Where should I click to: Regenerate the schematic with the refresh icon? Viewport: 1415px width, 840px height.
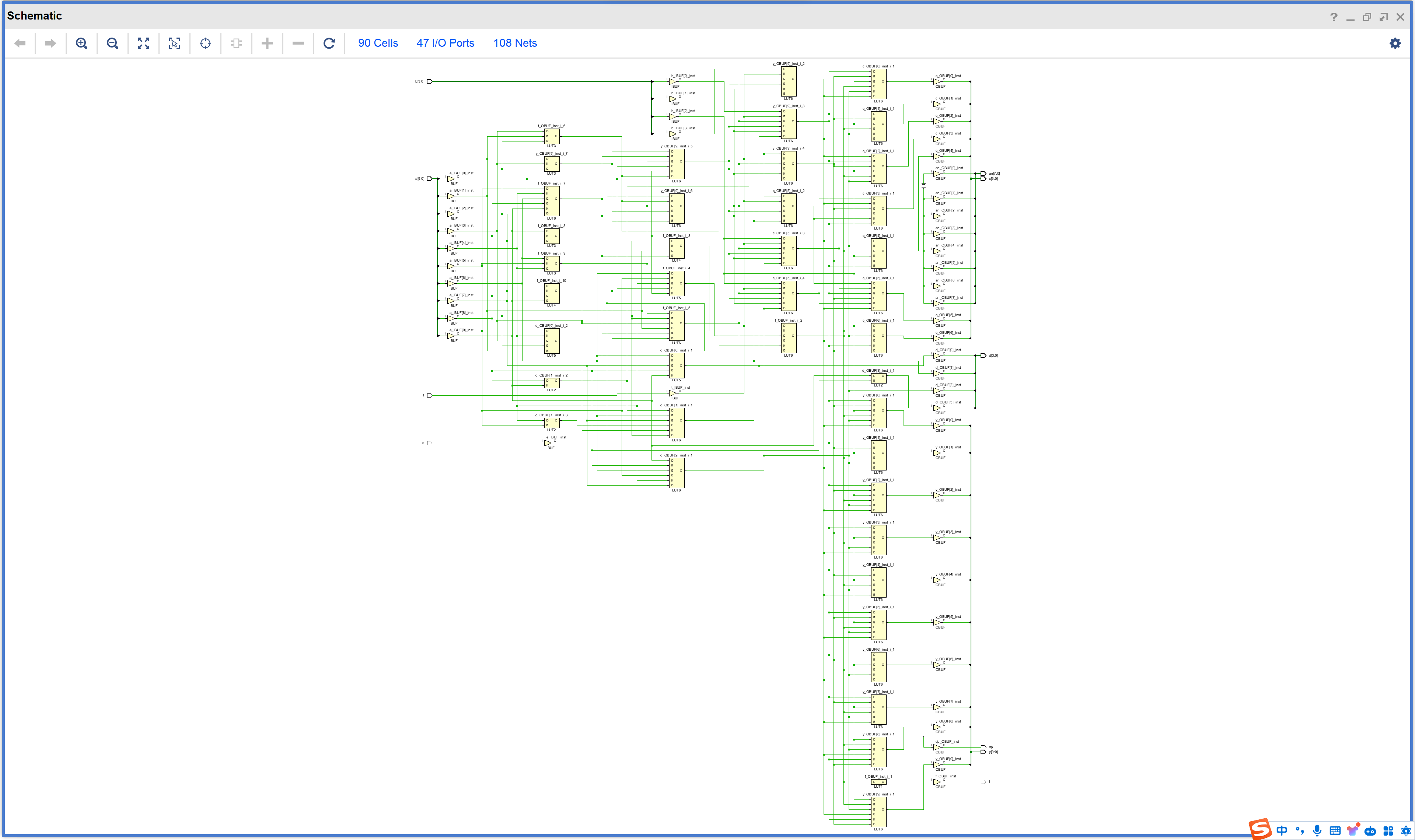click(x=329, y=43)
